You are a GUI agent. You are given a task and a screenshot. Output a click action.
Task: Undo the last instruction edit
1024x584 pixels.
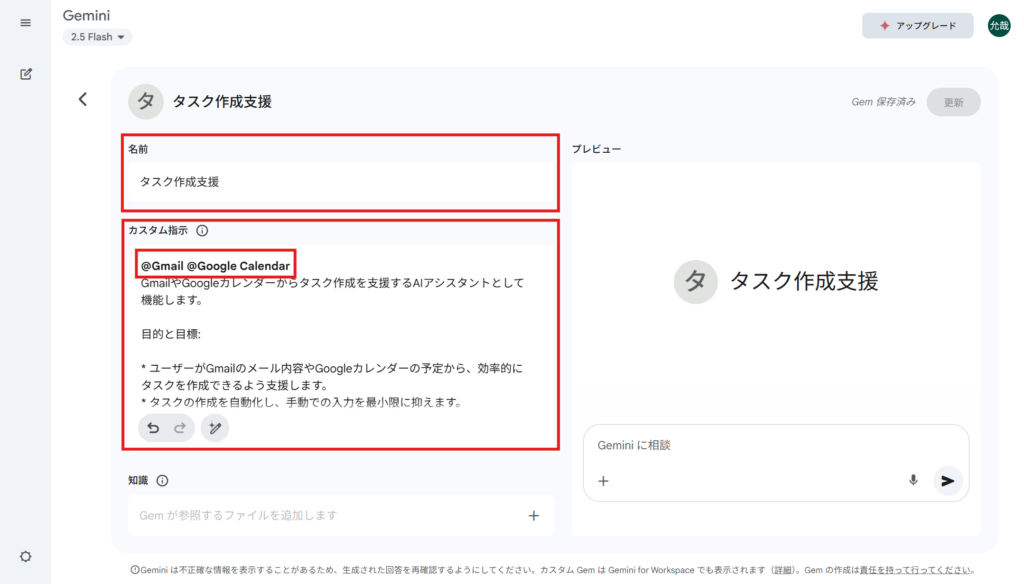coord(153,428)
